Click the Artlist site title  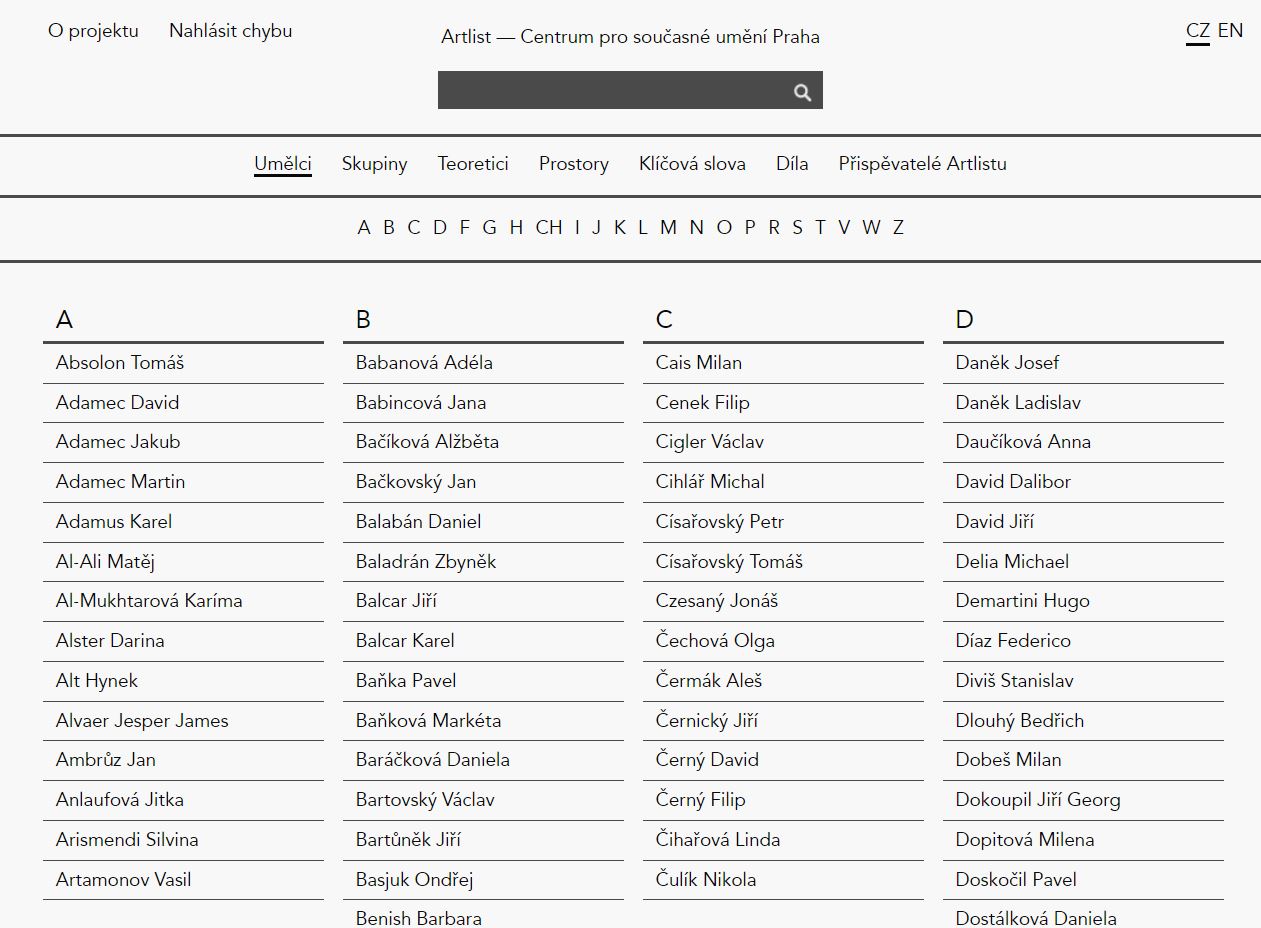[x=630, y=37]
